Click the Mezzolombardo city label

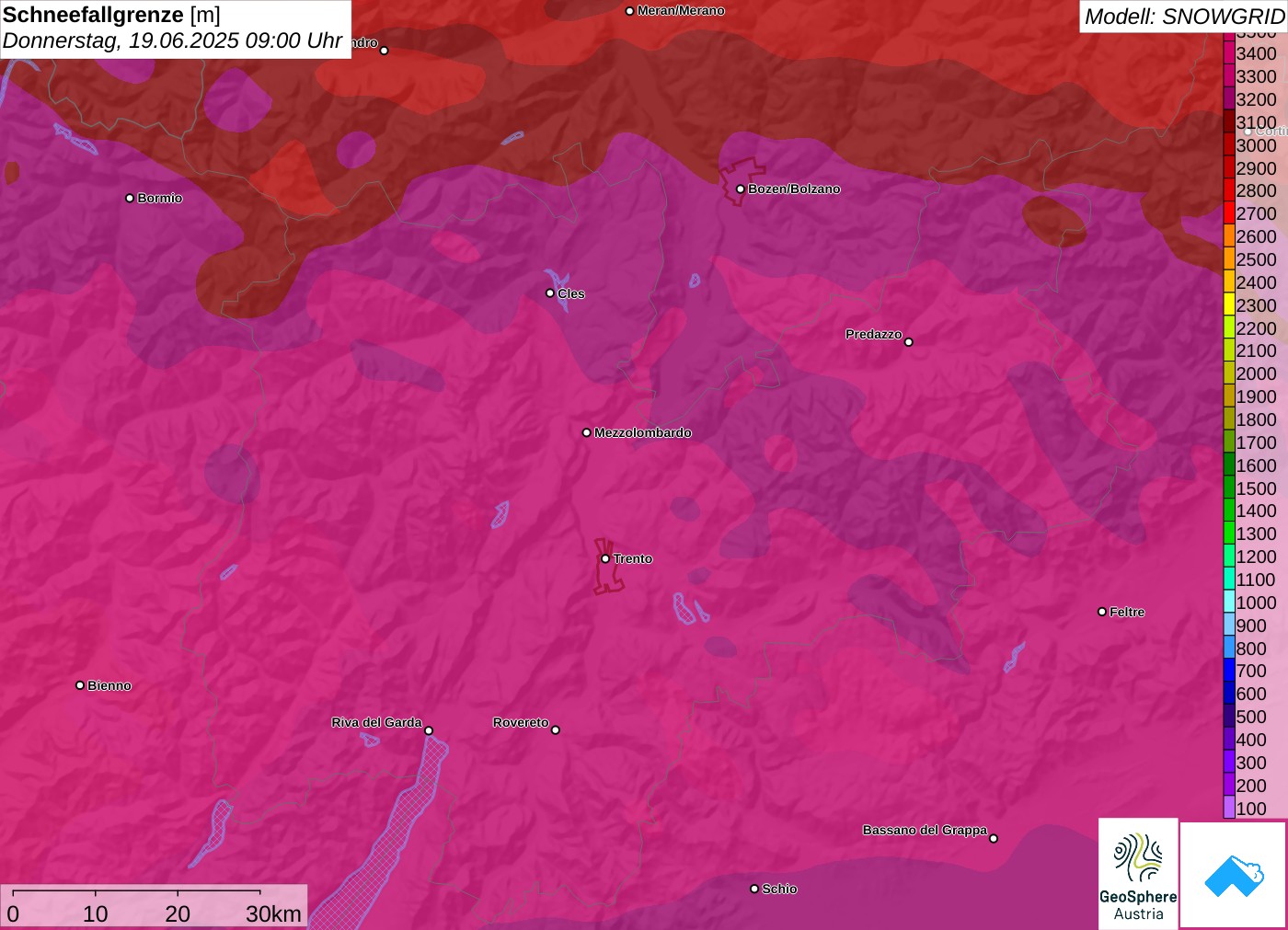coord(643,433)
